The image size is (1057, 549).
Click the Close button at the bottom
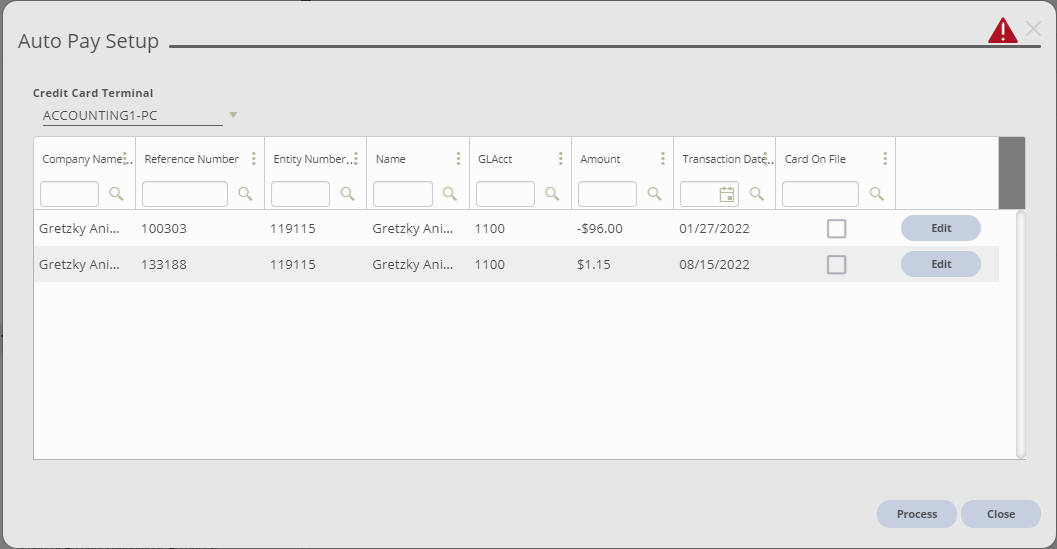click(1000, 514)
